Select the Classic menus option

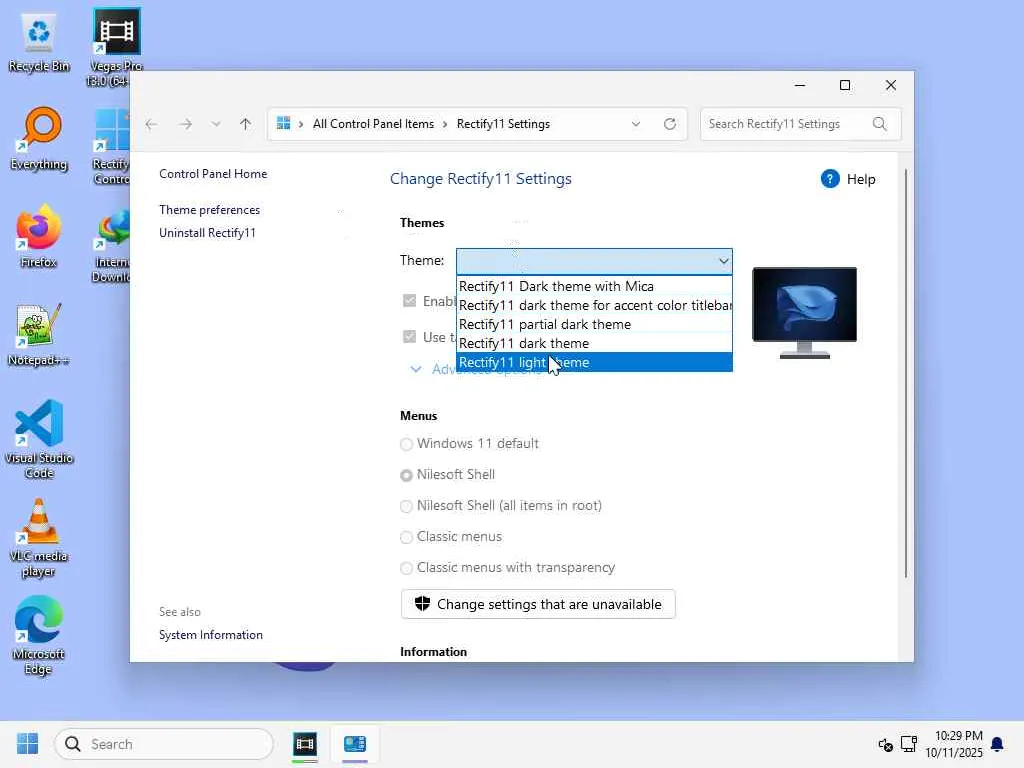tap(406, 537)
